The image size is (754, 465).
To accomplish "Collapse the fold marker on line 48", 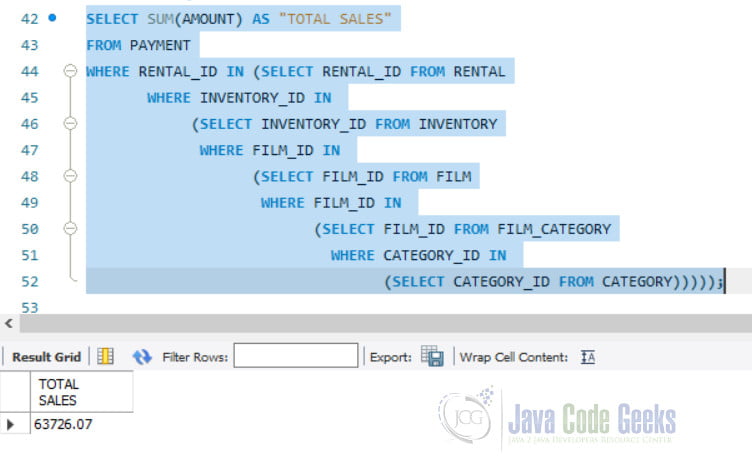I will 70,176.
